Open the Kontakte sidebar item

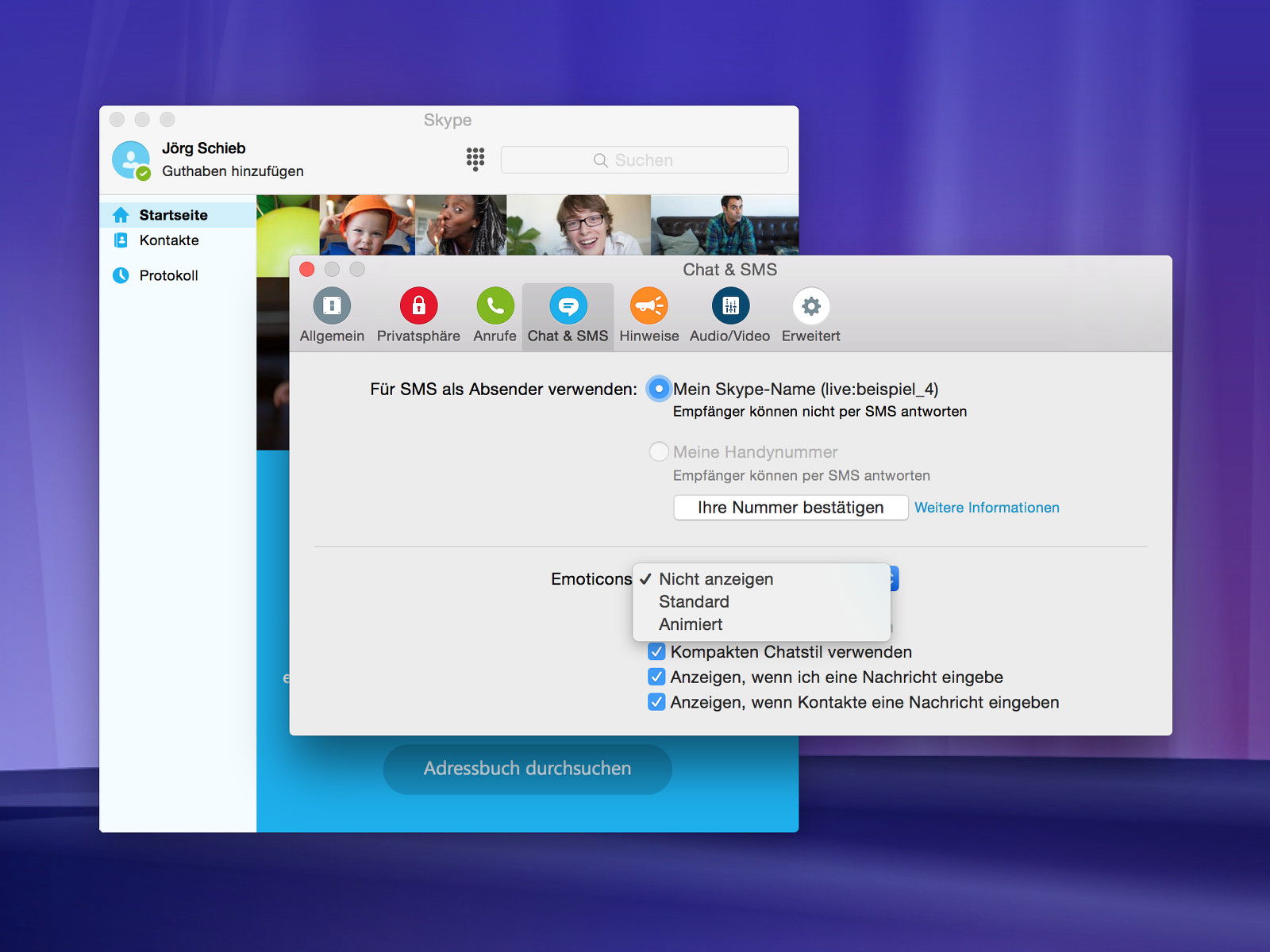[178, 240]
